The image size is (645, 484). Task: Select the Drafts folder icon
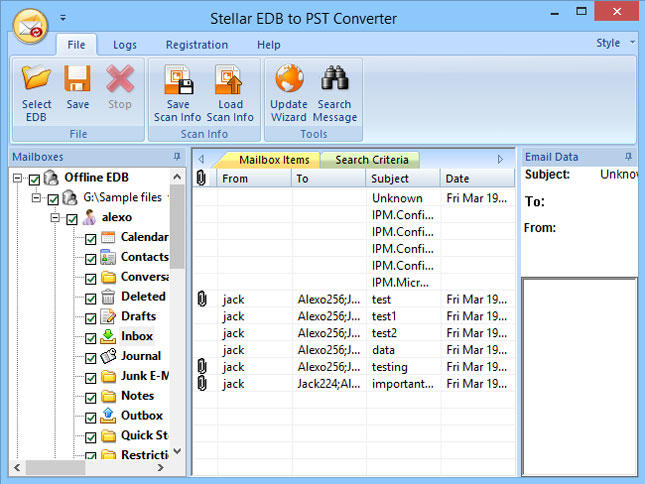click(108, 316)
